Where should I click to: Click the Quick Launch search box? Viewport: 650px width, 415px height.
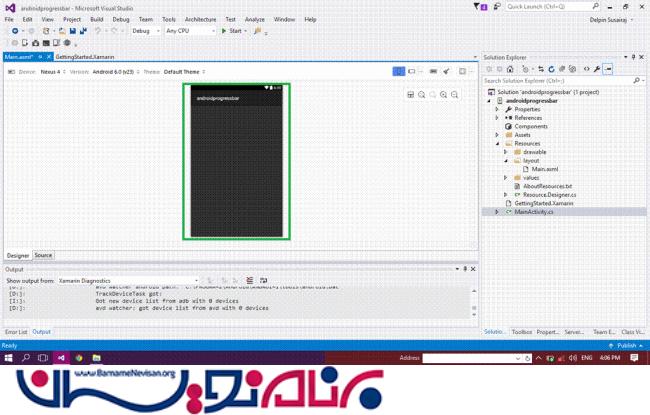pos(551,7)
